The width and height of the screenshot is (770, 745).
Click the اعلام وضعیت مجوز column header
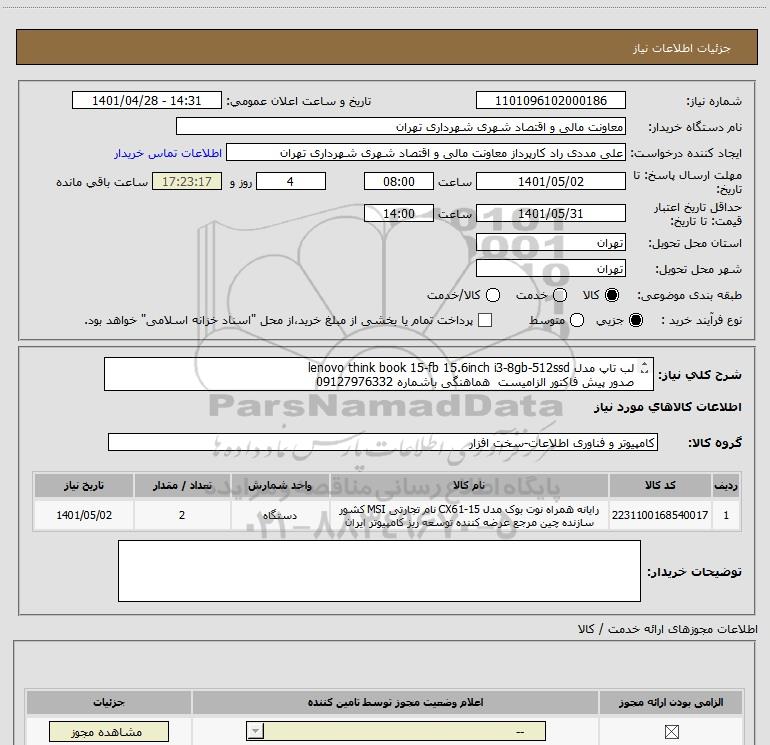click(395, 702)
